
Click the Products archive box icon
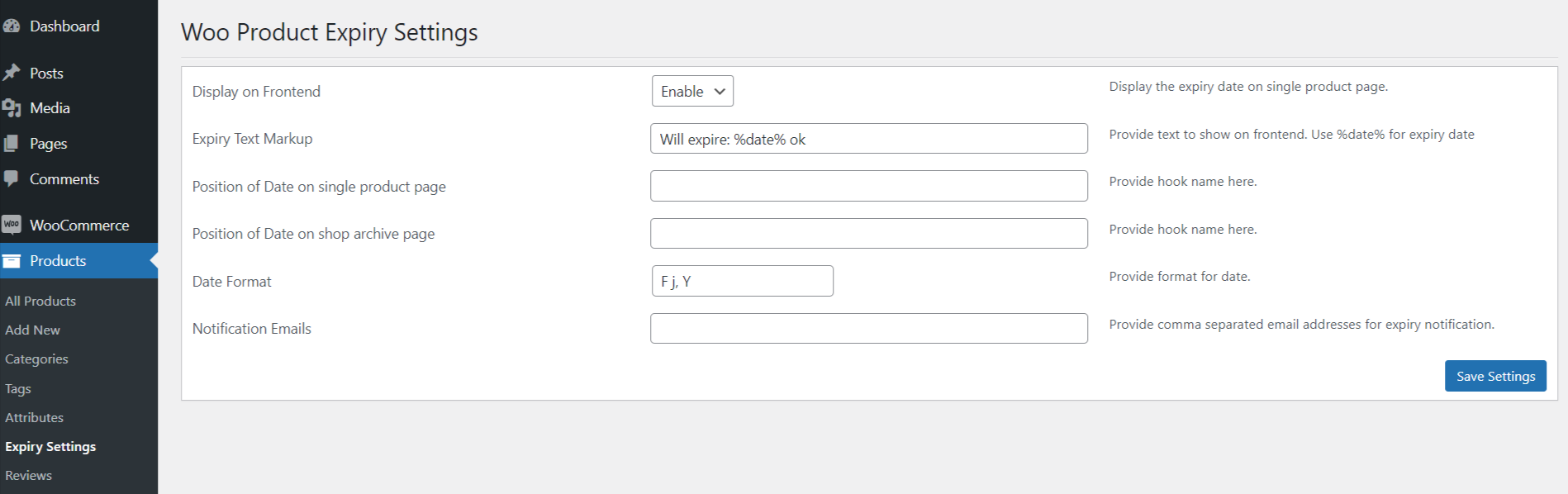pos(11,261)
